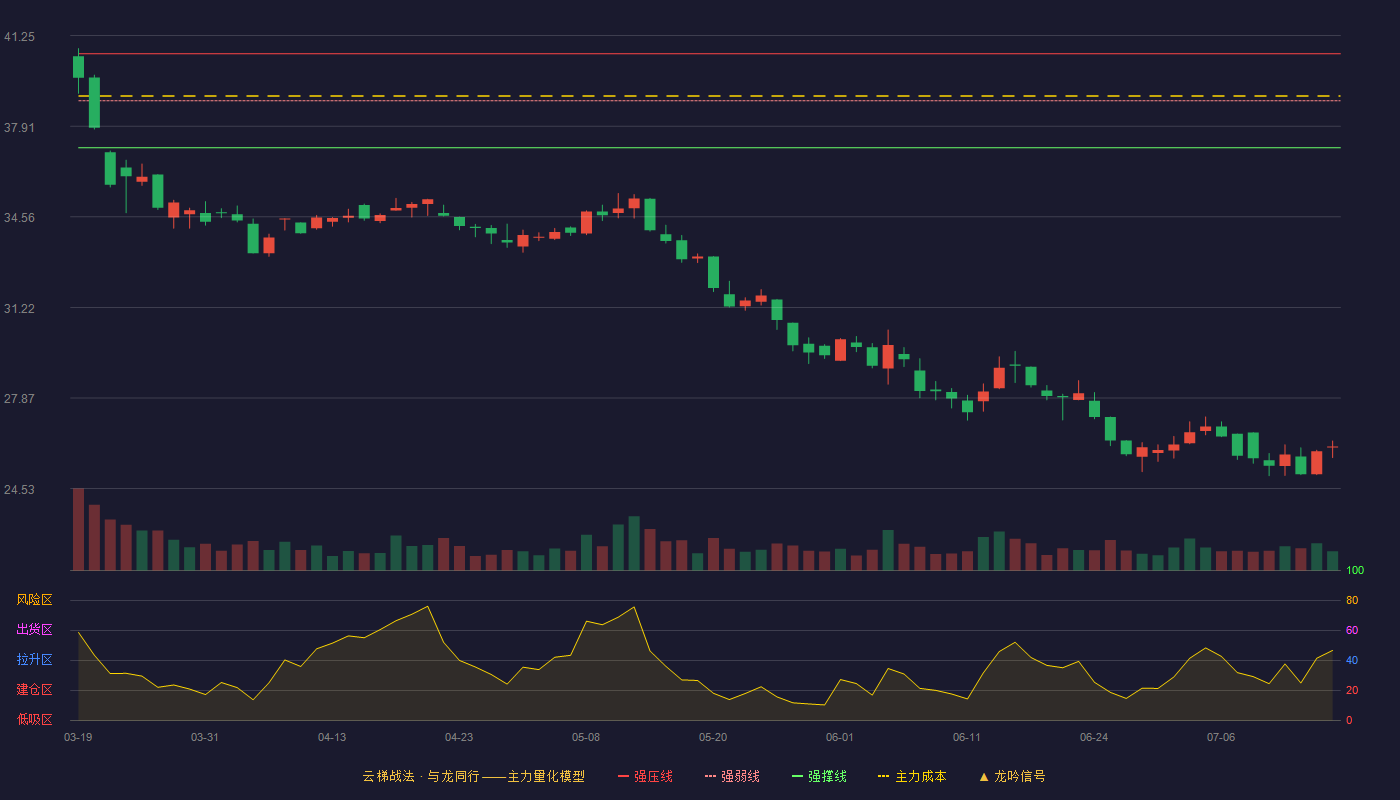The image size is (1400, 800).
Task: Select the 06-01 date label
Action: coord(840,737)
